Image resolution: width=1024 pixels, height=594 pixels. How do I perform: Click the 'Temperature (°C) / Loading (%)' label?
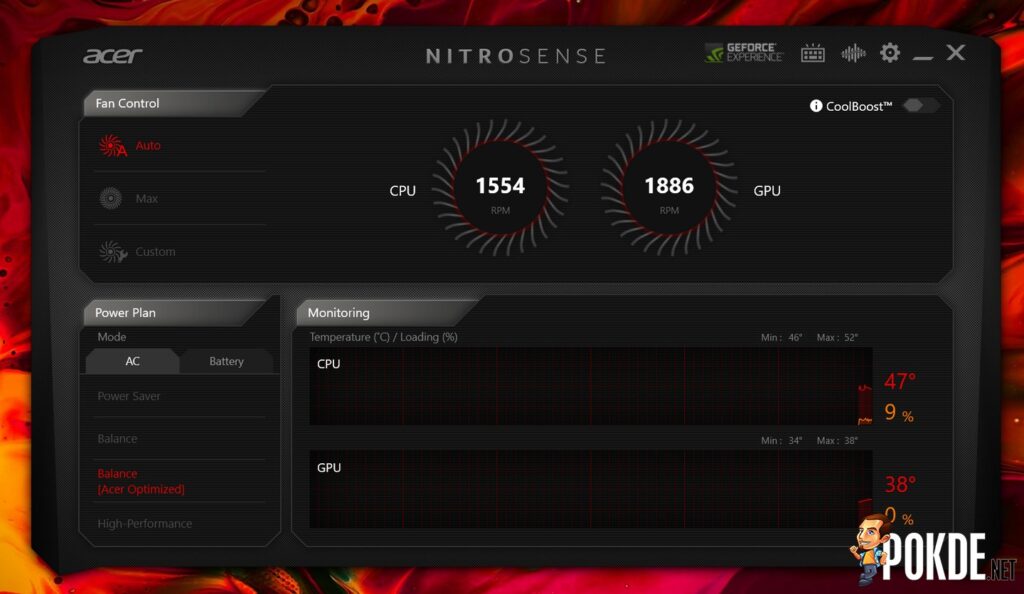pyautogui.click(x=383, y=337)
